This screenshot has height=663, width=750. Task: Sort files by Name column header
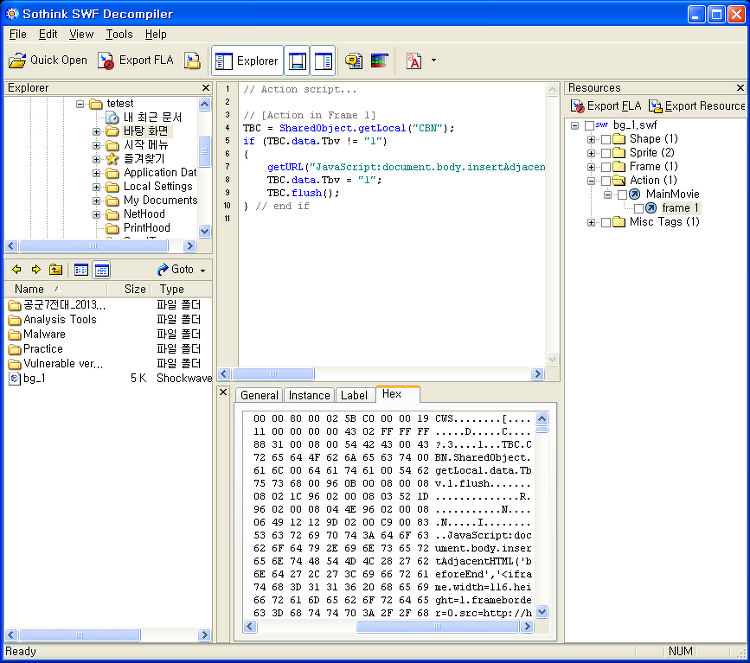pyautogui.click(x=55, y=289)
